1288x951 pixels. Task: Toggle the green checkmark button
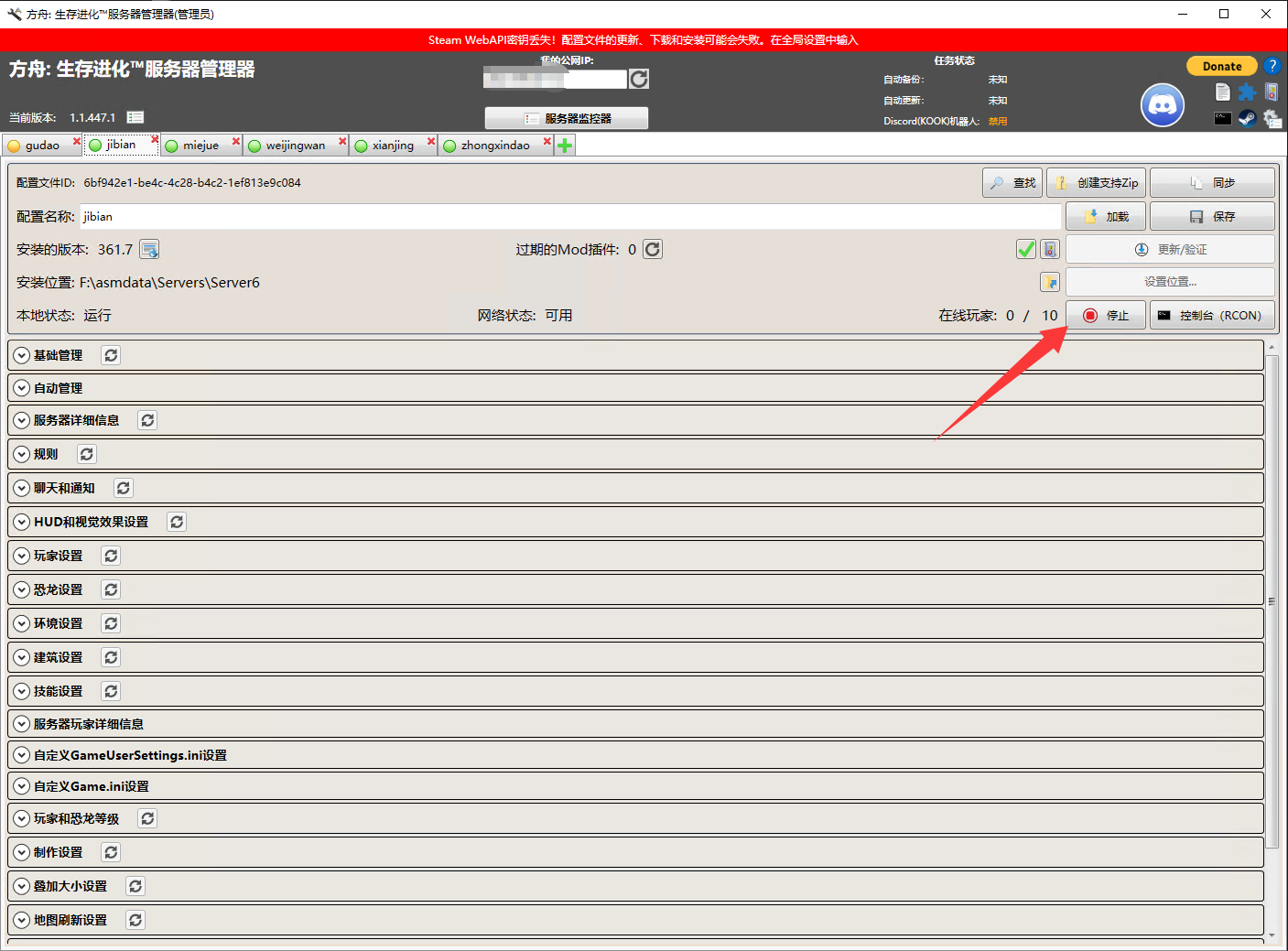(1026, 249)
